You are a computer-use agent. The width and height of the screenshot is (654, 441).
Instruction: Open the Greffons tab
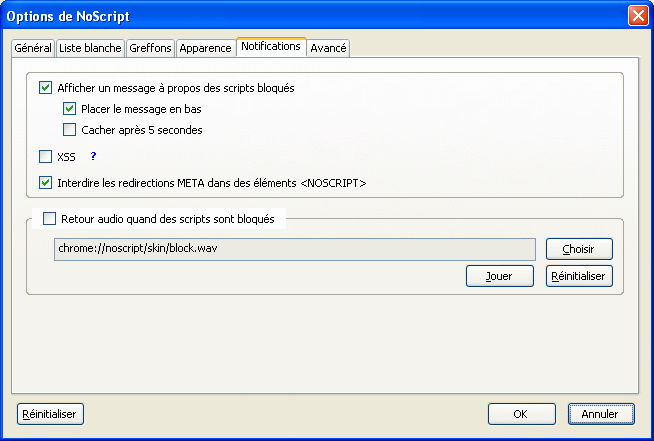point(150,48)
